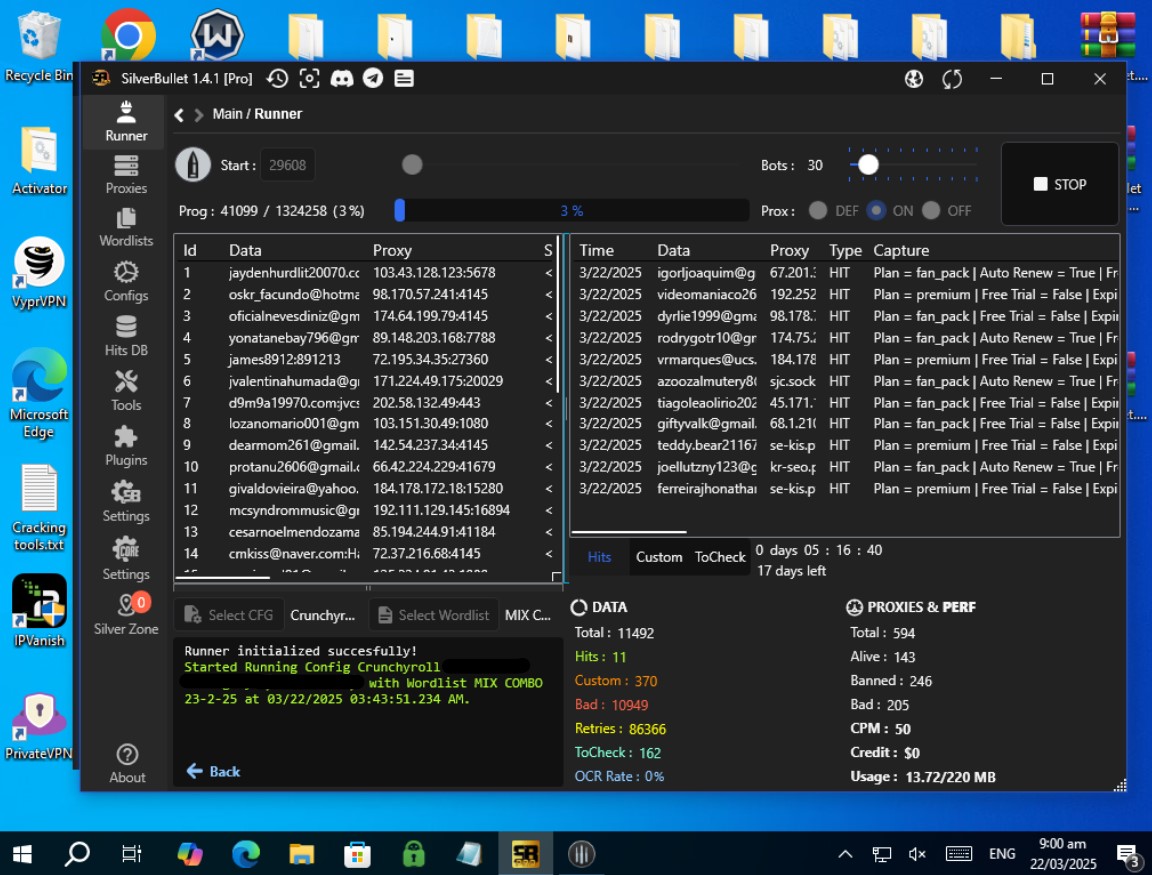Viewport: 1152px width, 875px height.
Task: Click the Select Wordlist button
Action: (433, 615)
